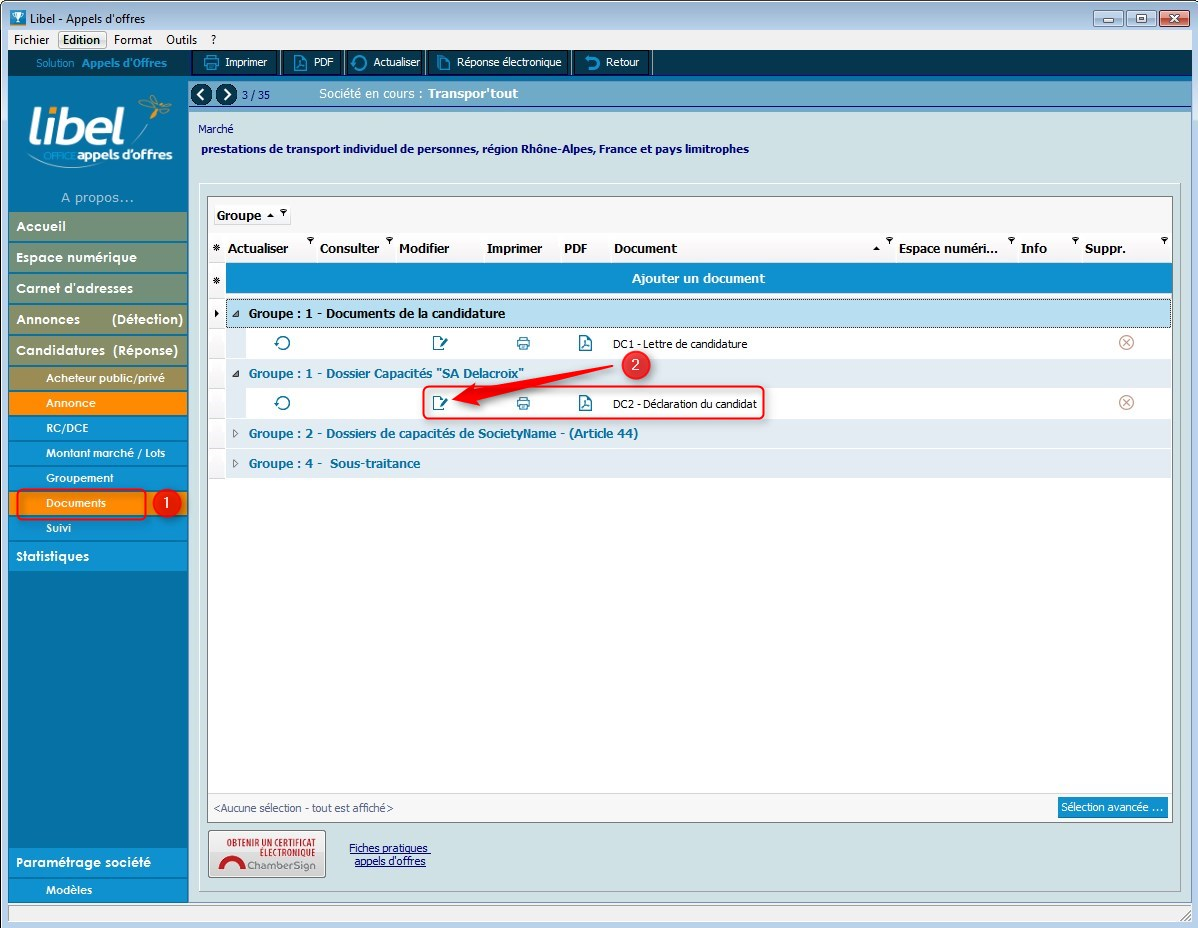Select the Modèles sub-item
This screenshot has height=928, width=1198.
click(x=98, y=891)
